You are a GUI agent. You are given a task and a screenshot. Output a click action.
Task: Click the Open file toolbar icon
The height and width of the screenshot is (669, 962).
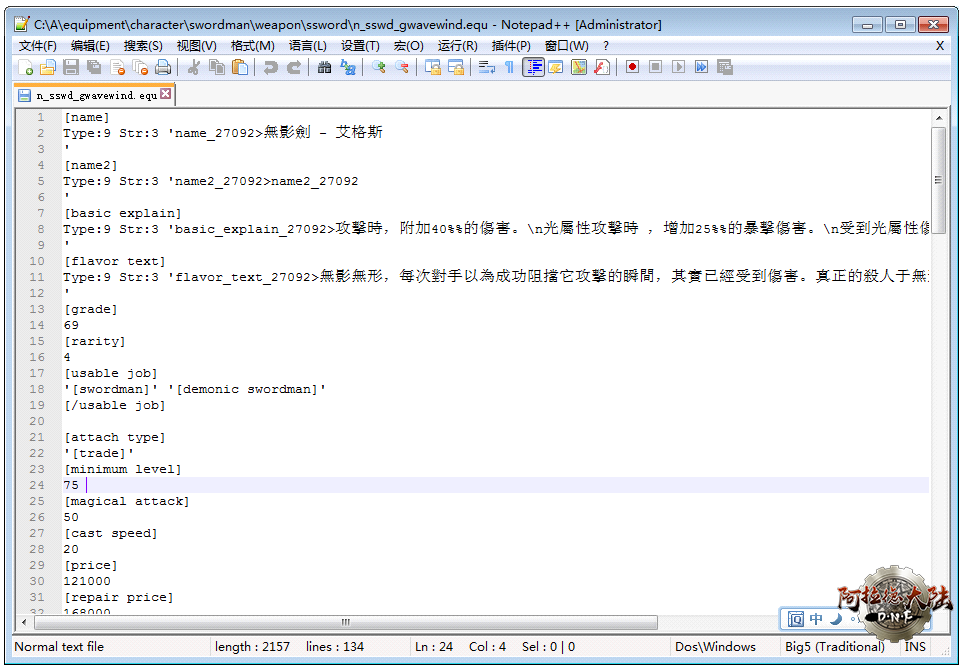click(x=48, y=67)
